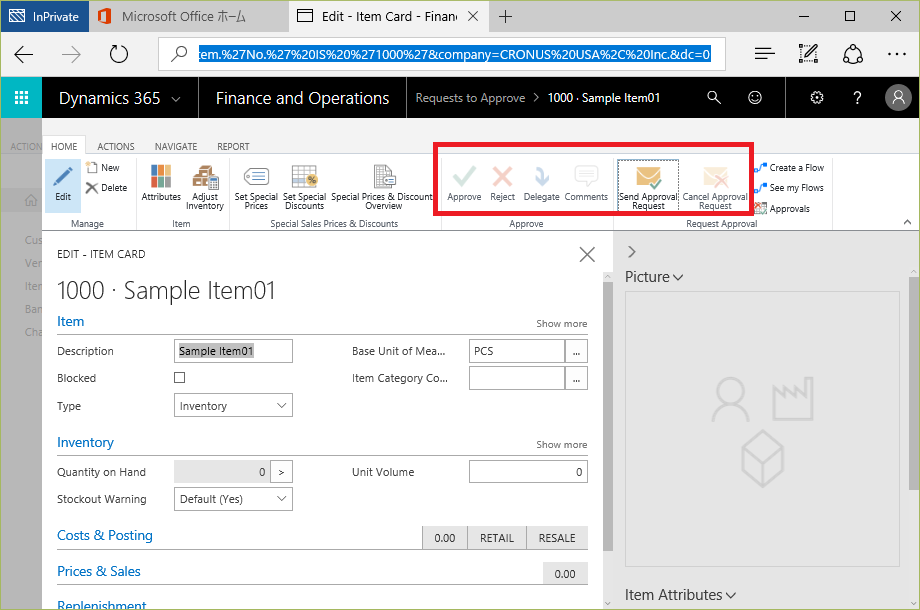
Task: Refresh the browser page
Action: pyautogui.click(x=119, y=55)
